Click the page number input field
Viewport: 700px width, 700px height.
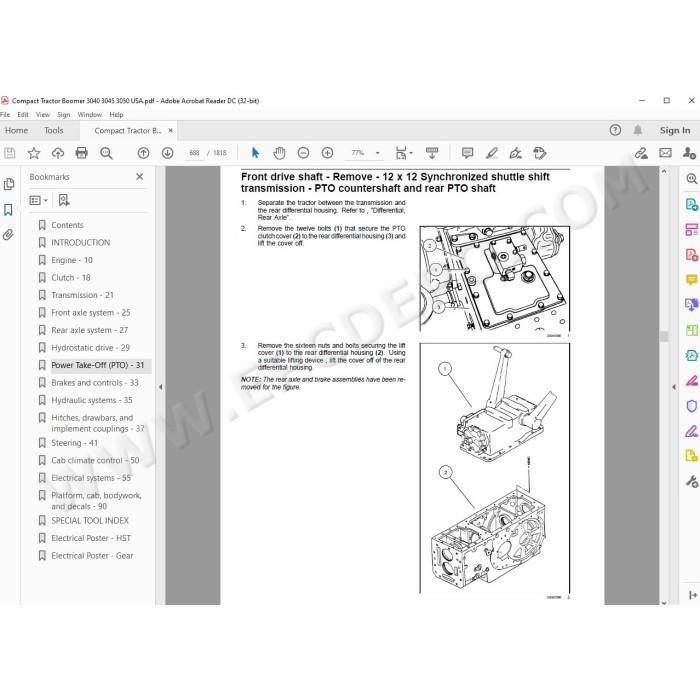click(x=194, y=153)
